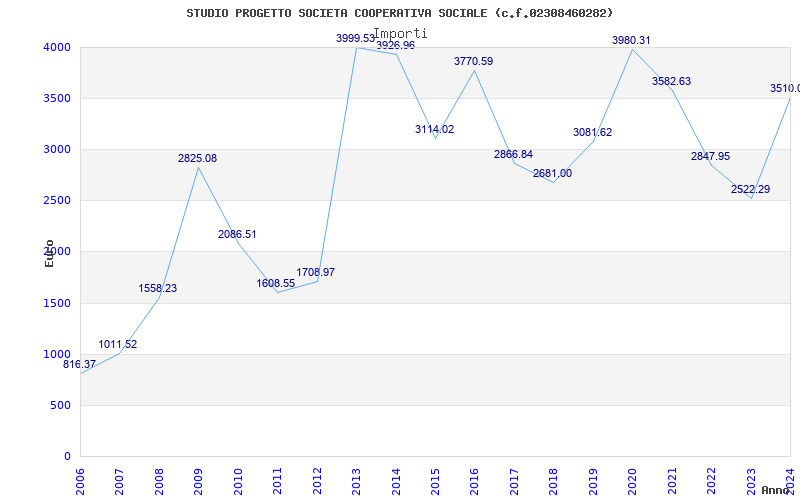Click x-axis year label 2007

coord(119,482)
